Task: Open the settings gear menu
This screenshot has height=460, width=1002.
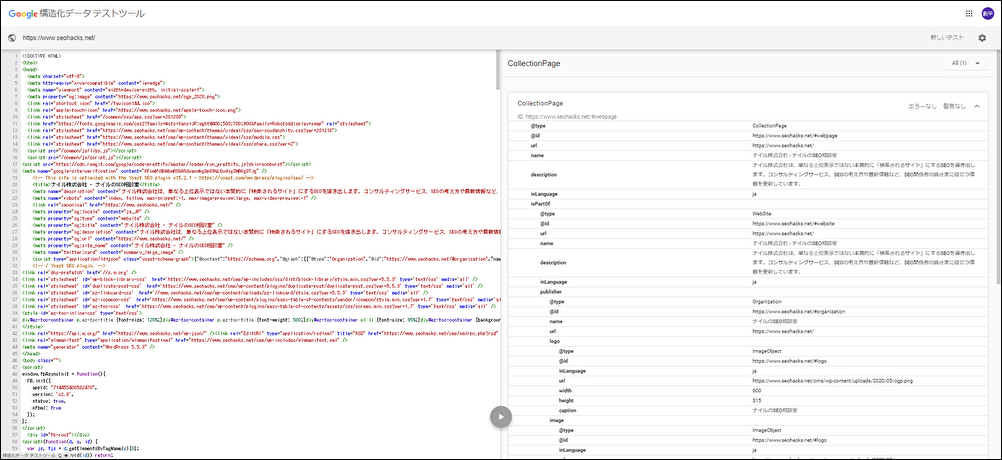Action: point(982,38)
